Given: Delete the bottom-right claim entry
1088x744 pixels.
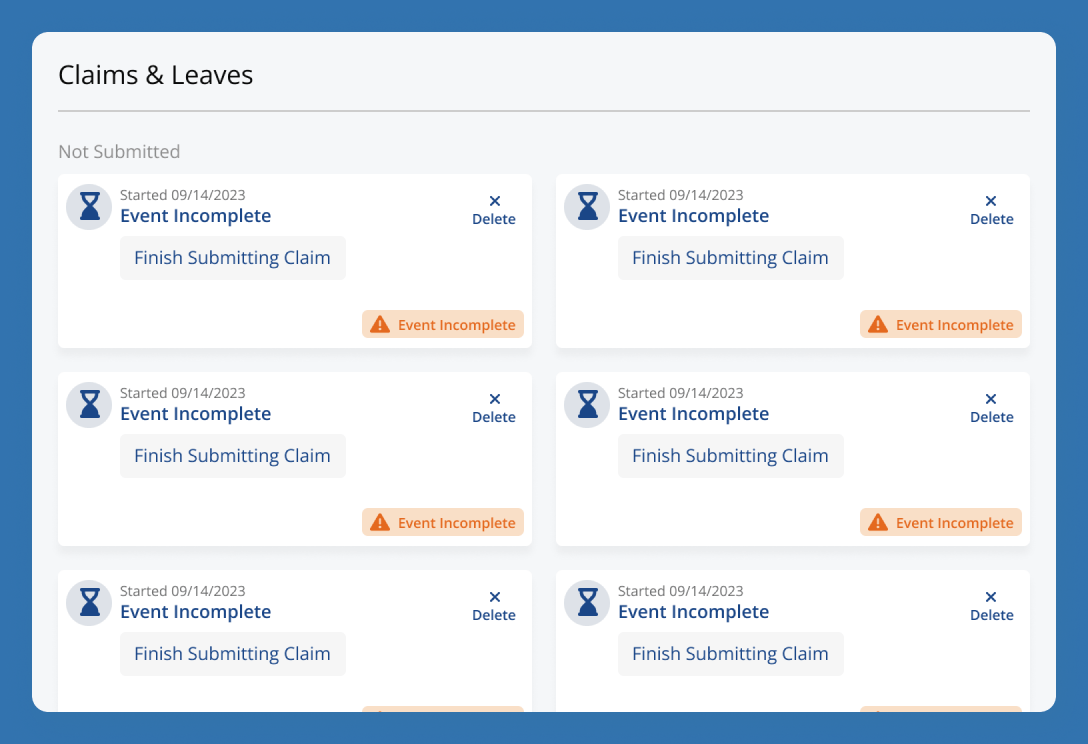Looking at the screenshot, I should tap(991, 603).
